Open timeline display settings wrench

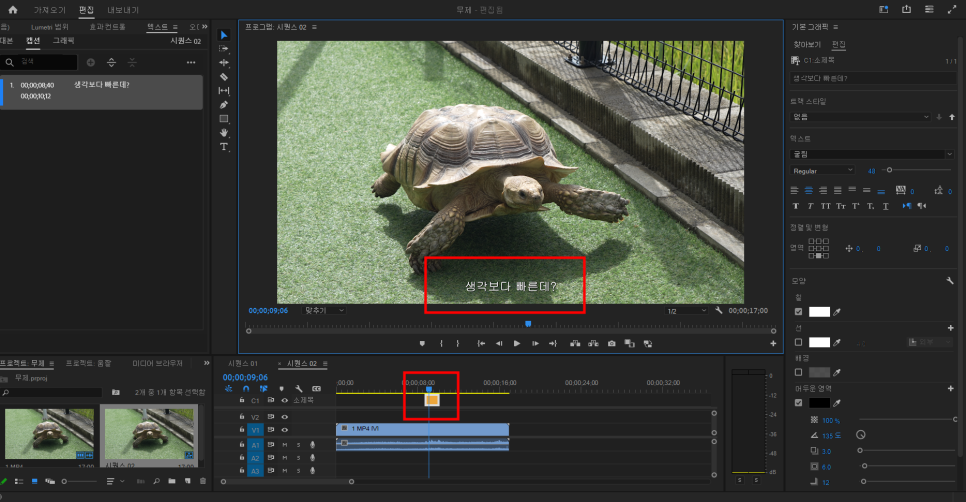(299, 389)
